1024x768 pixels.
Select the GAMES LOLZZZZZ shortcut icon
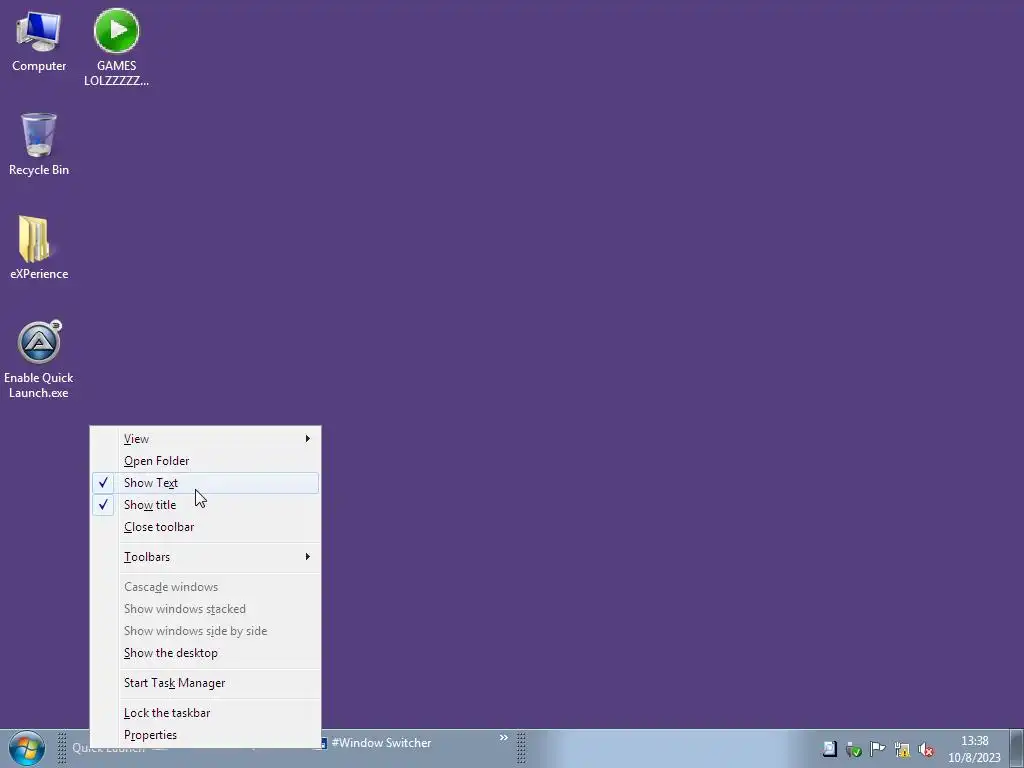(x=116, y=47)
